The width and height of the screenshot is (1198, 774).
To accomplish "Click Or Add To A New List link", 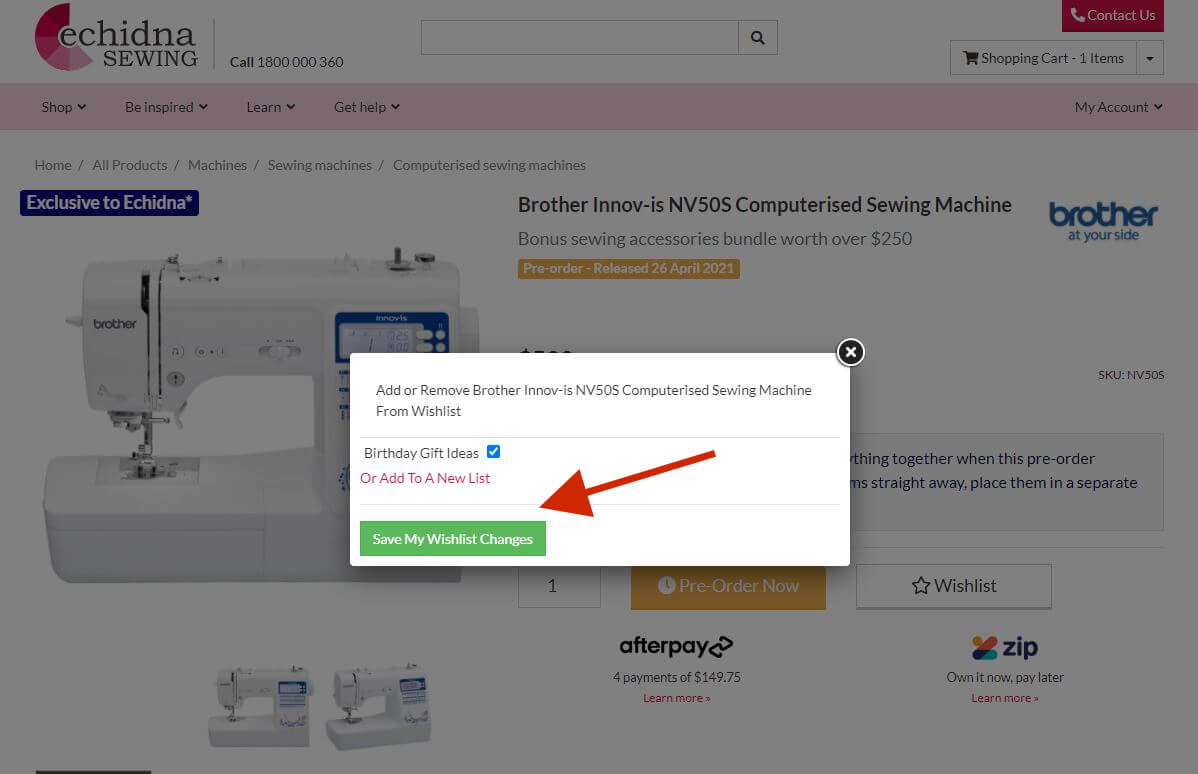I will (425, 478).
